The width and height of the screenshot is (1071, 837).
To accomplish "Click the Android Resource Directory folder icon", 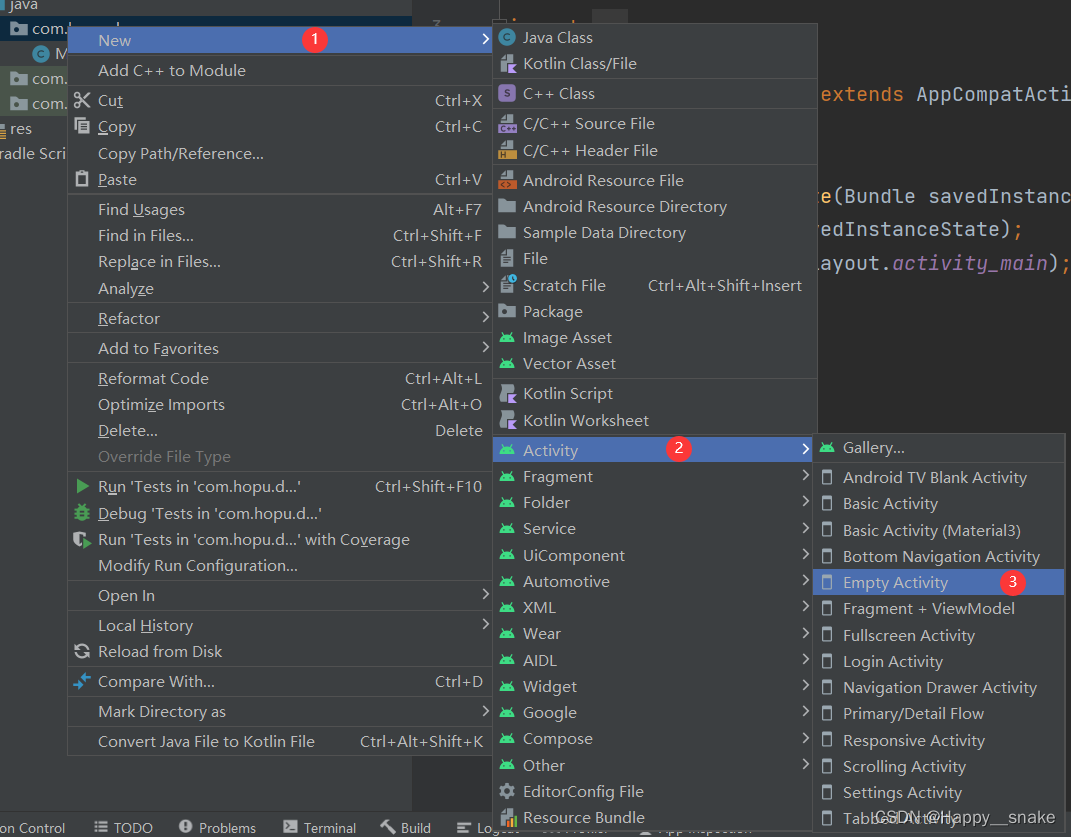I will [x=507, y=206].
